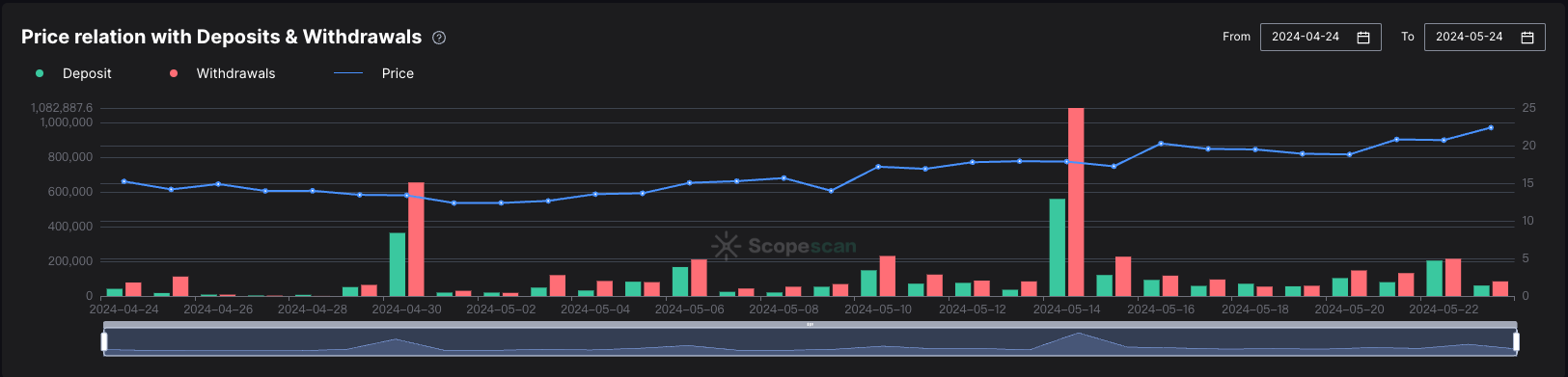Click the top grip of range slider
This screenshot has height=377, width=1568.
point(810,325)
